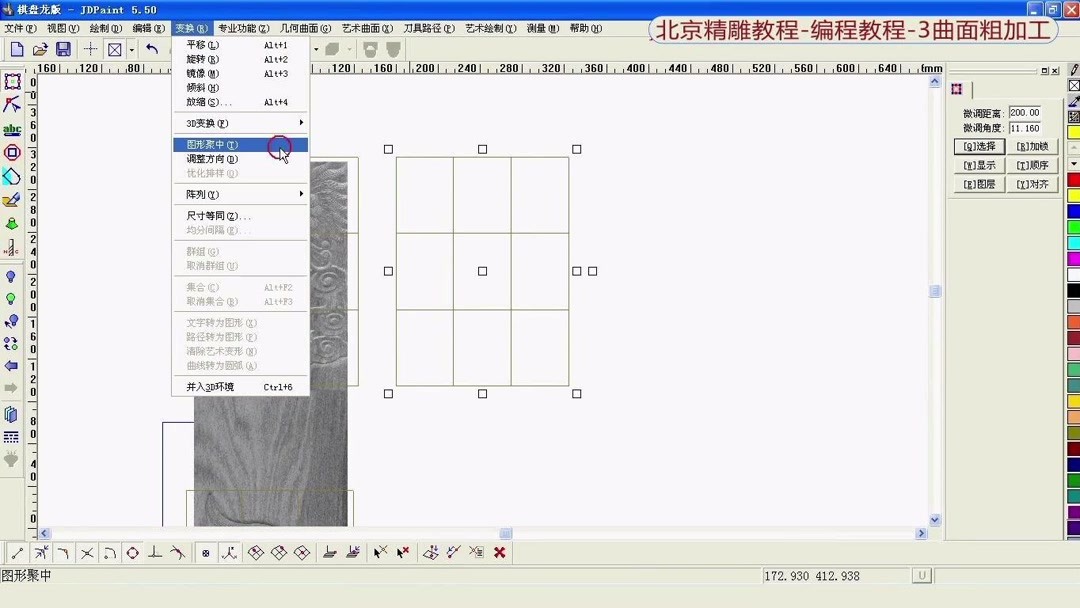Click the [Q]选择 button
The image size is (1080, 608).
point(981,146)
